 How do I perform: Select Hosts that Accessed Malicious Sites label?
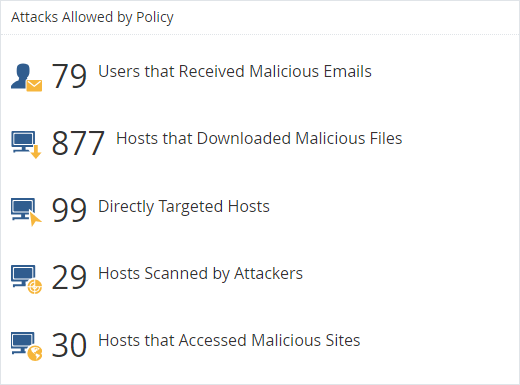(x=229, y=340)
